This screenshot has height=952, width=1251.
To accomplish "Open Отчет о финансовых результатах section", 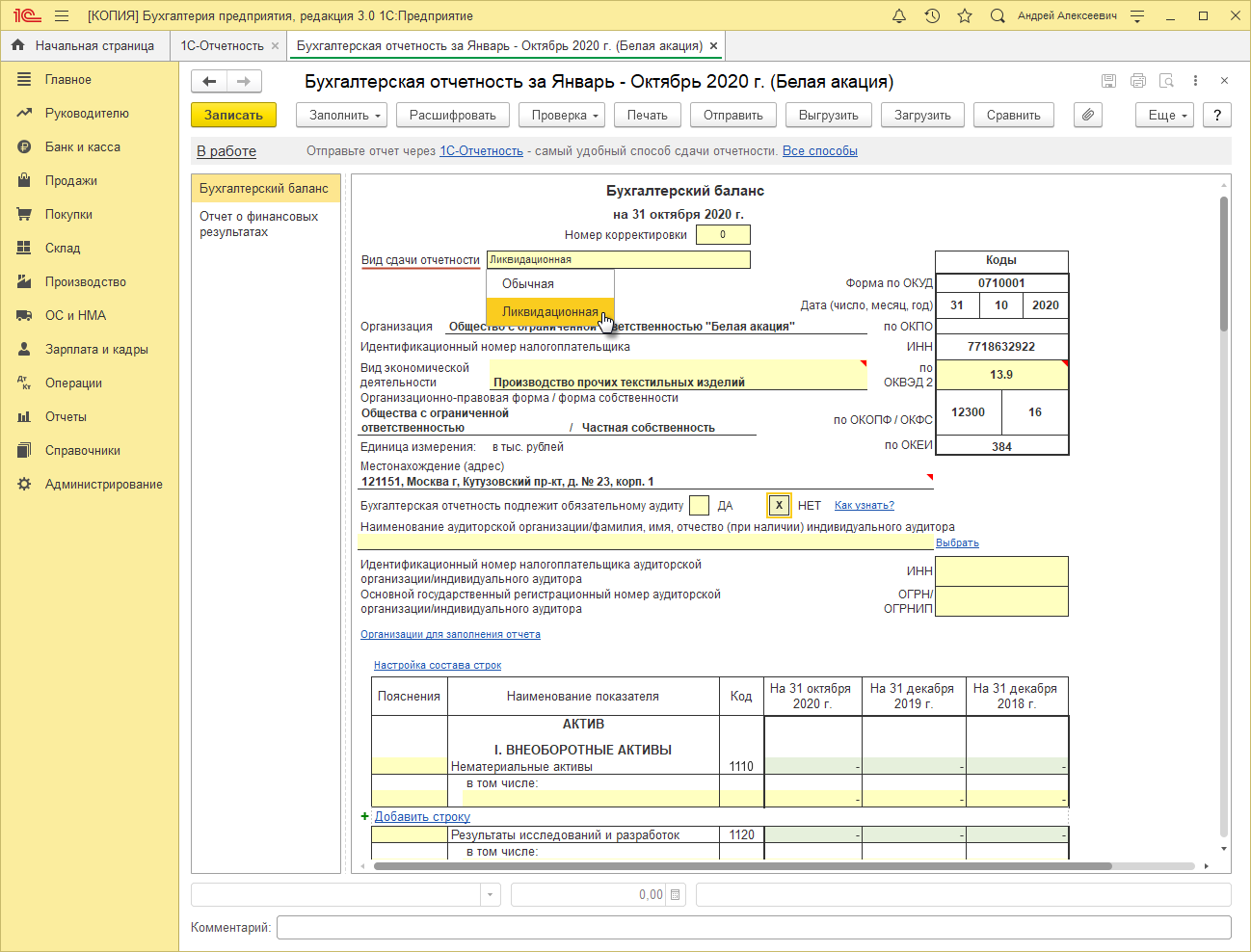I will (x=258, y=224).
